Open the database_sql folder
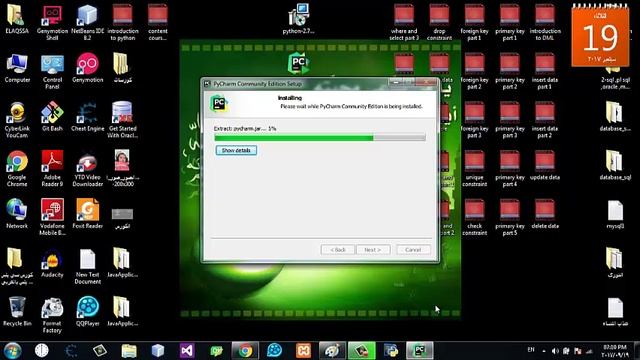640x360 pixels. click(615, 166)
